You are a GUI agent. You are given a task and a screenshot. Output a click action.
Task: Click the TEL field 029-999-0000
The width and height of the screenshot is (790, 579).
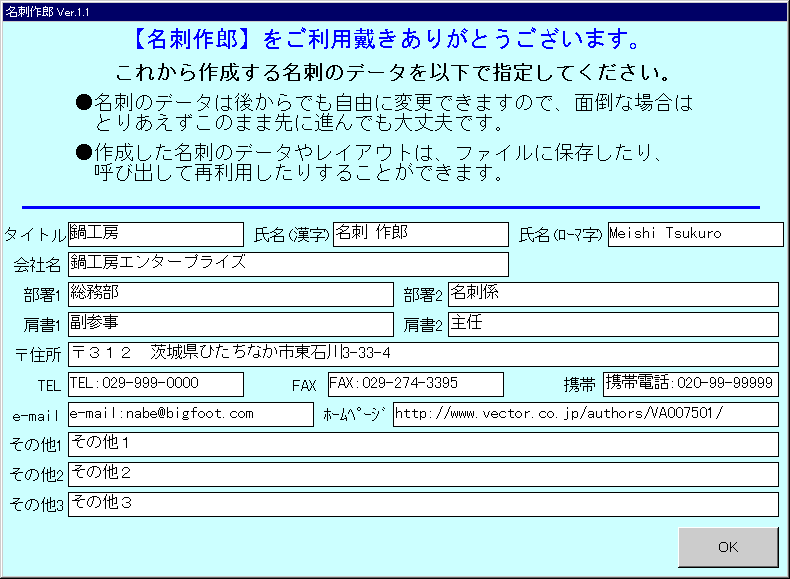pyautogui.click(x=156, y=384)
